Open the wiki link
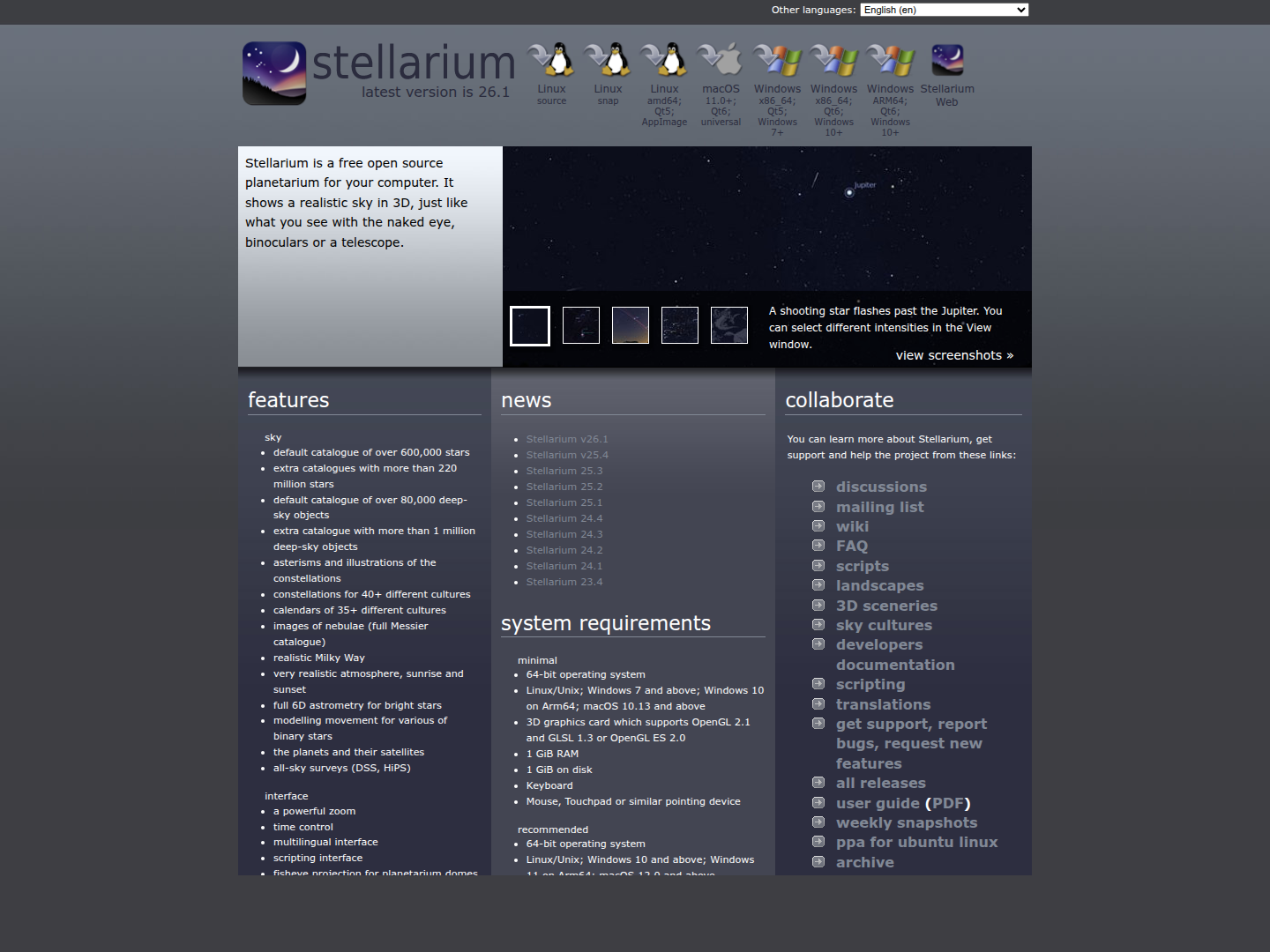The image size is (1270, 952). [852, 526]
